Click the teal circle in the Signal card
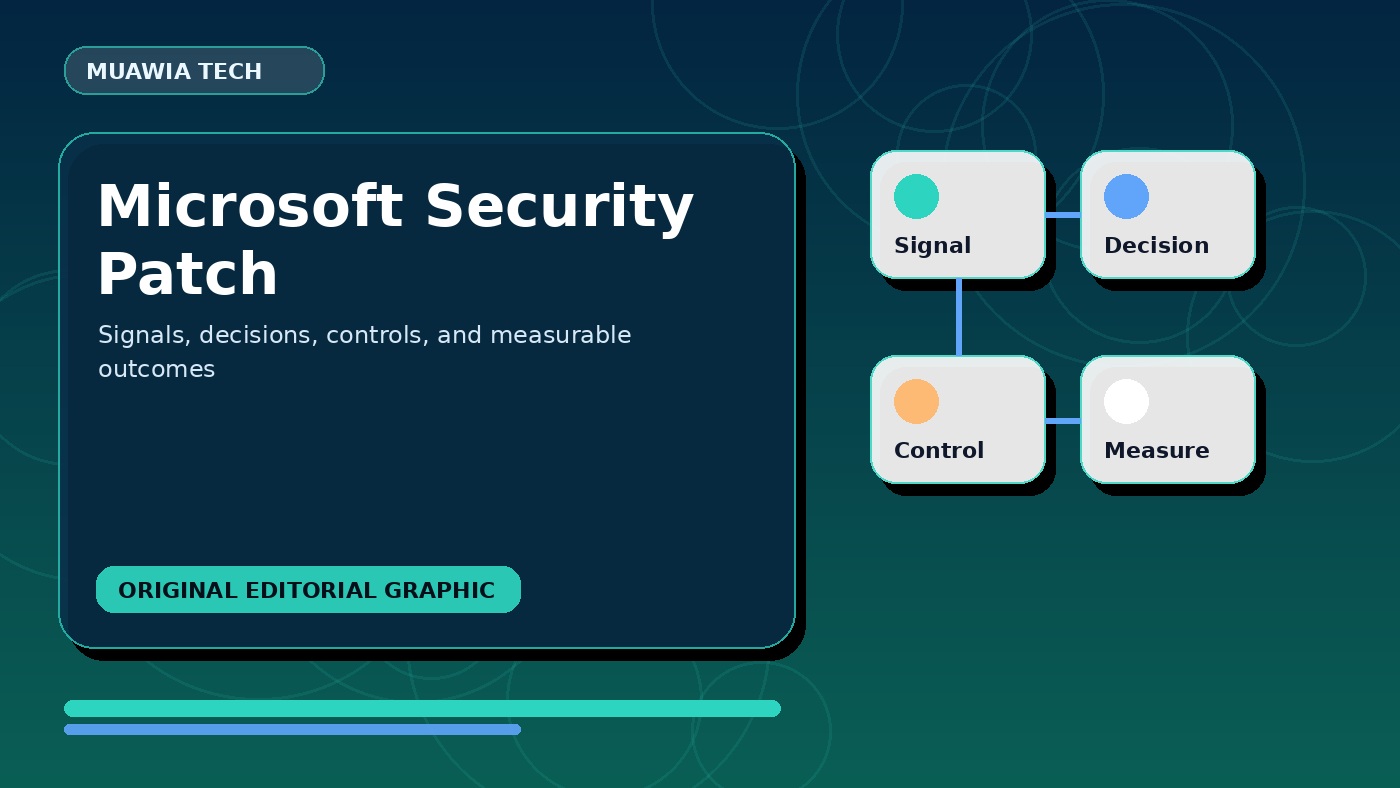 916,196
